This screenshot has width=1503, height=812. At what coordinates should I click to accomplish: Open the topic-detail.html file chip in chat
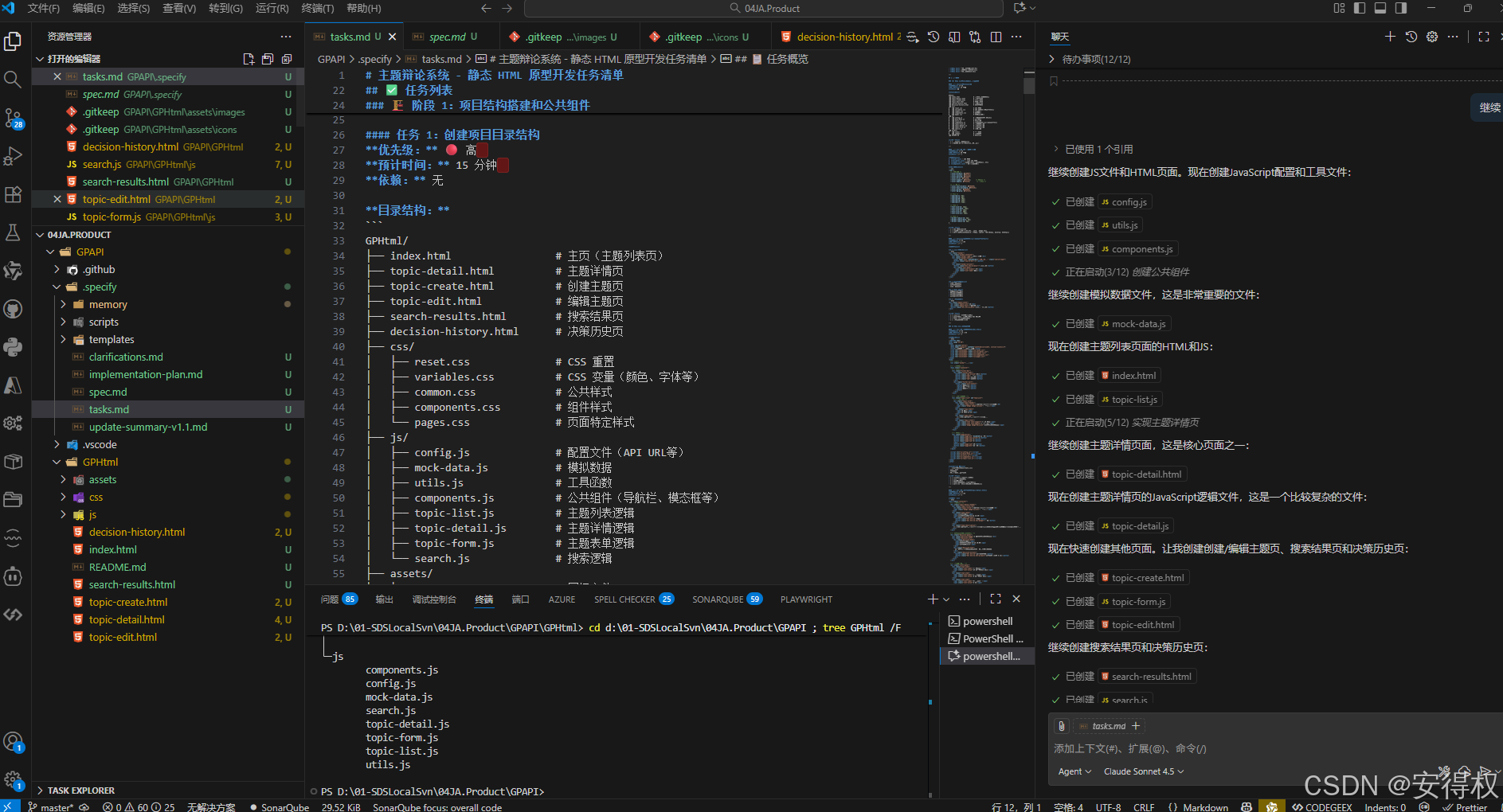pos(1141,474)
